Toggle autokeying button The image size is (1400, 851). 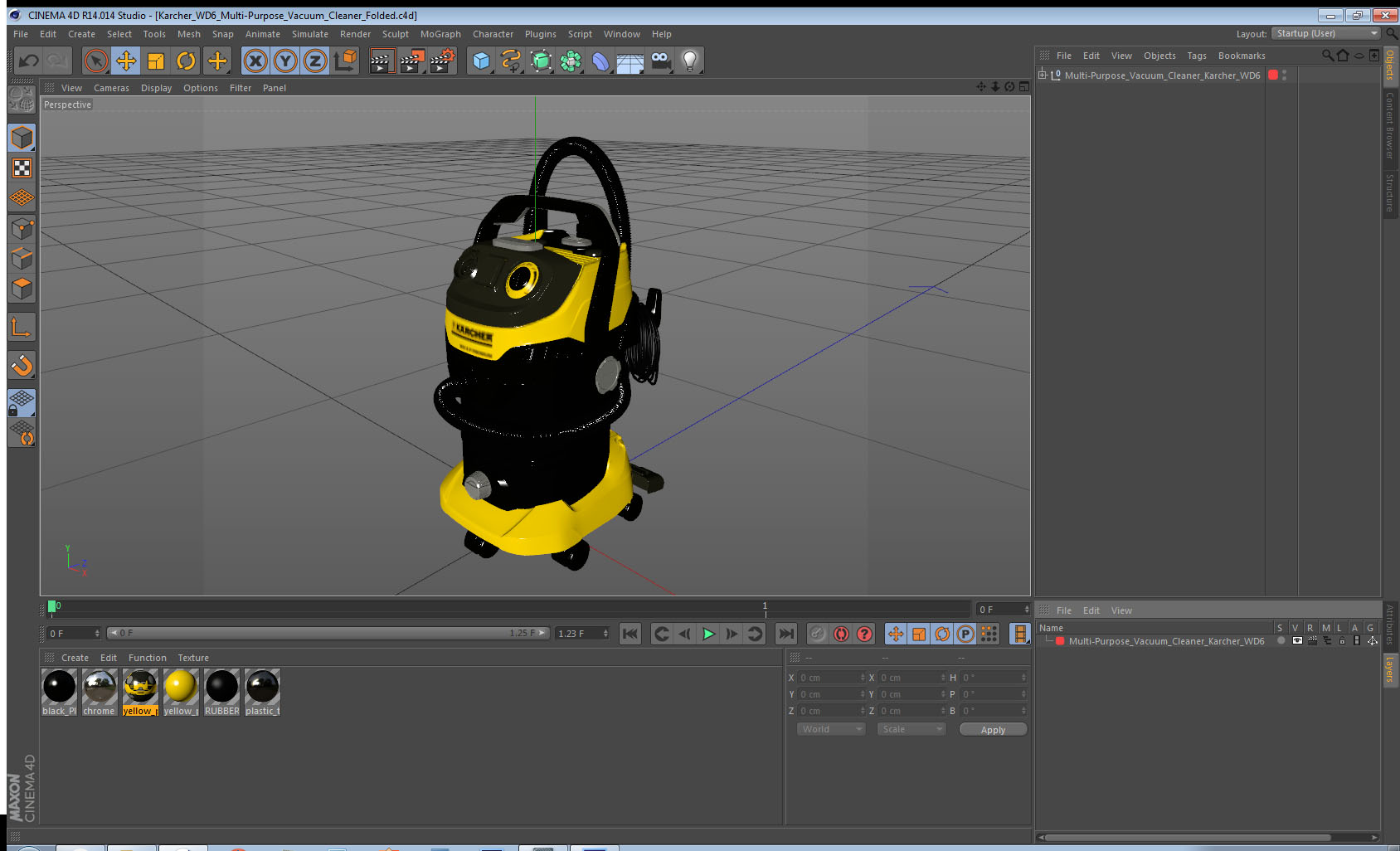(841, 634)
